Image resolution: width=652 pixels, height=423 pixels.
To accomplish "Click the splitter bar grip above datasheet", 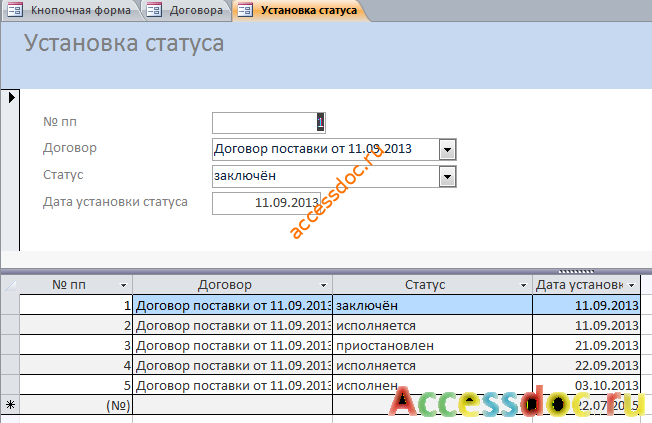I will point(576,272).
